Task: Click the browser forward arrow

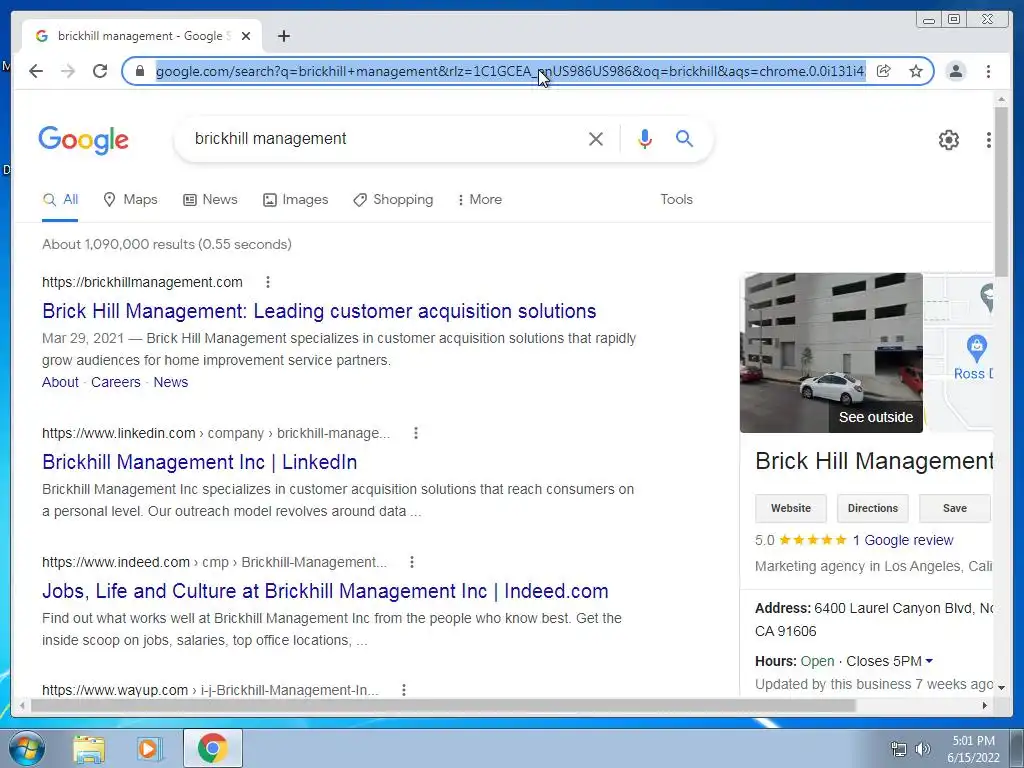Action: (68, 71)
